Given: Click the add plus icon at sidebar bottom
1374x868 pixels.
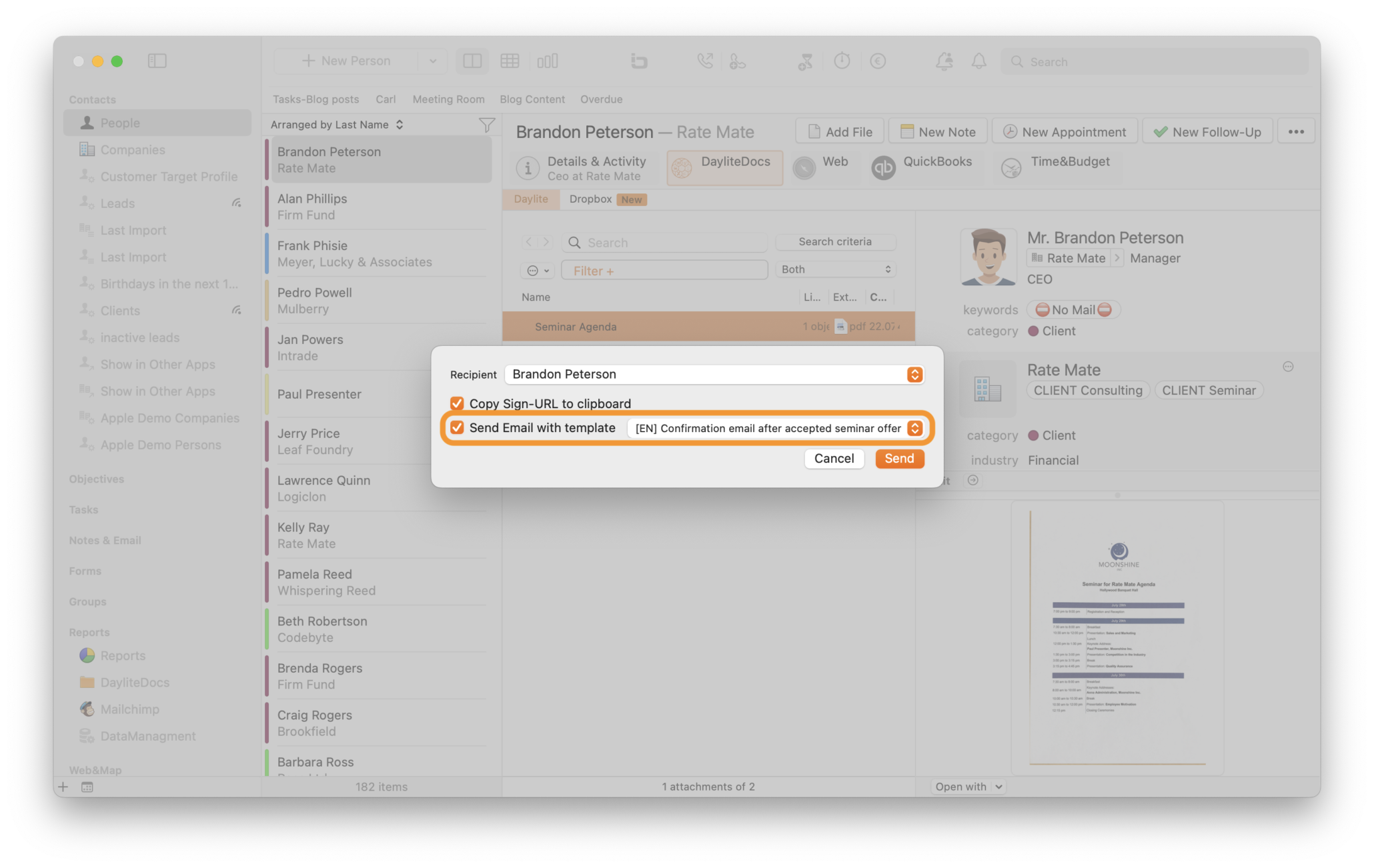Looking at the screenshot, I should click(x=63, y=787).
